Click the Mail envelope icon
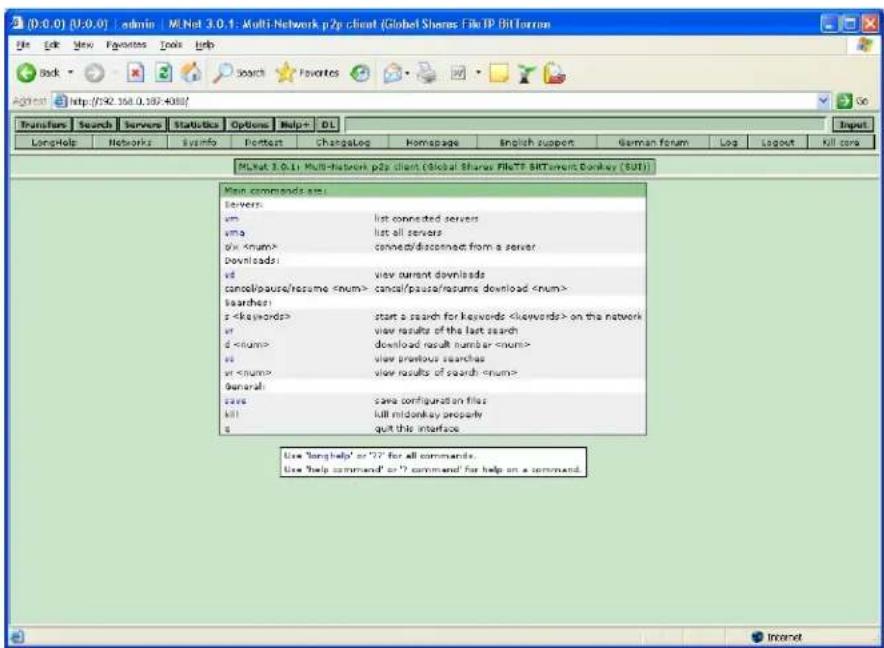 tap(392, 73)
